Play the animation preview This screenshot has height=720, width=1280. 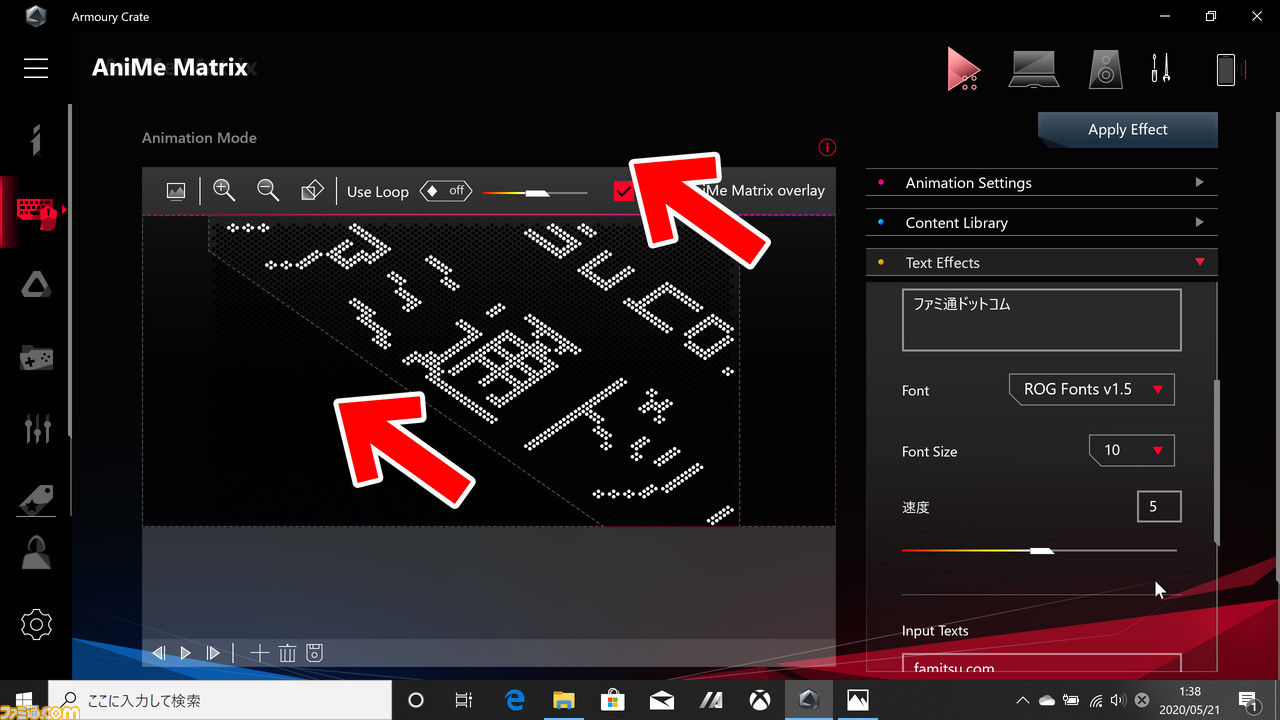coord(185,653)
